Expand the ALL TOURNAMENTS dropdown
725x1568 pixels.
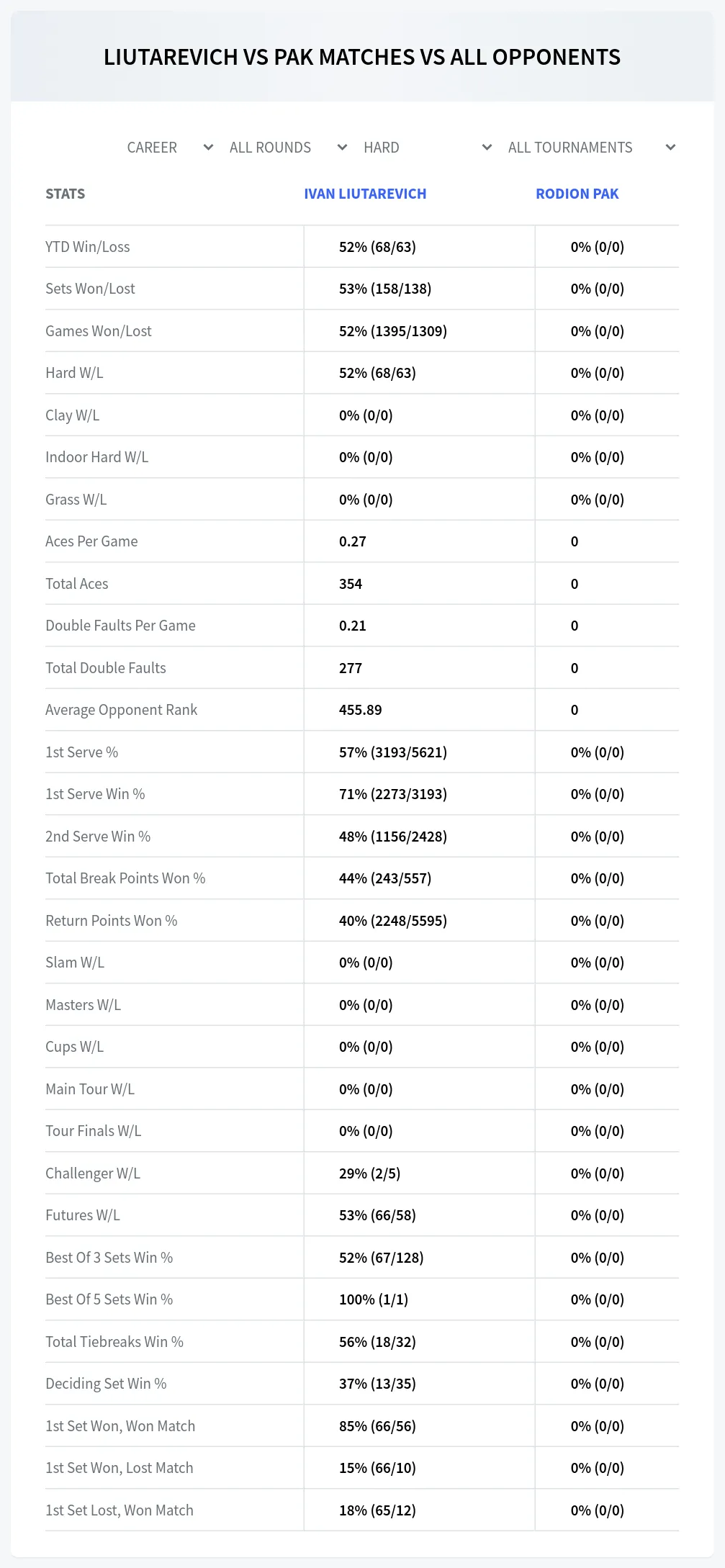pos(592,148)
